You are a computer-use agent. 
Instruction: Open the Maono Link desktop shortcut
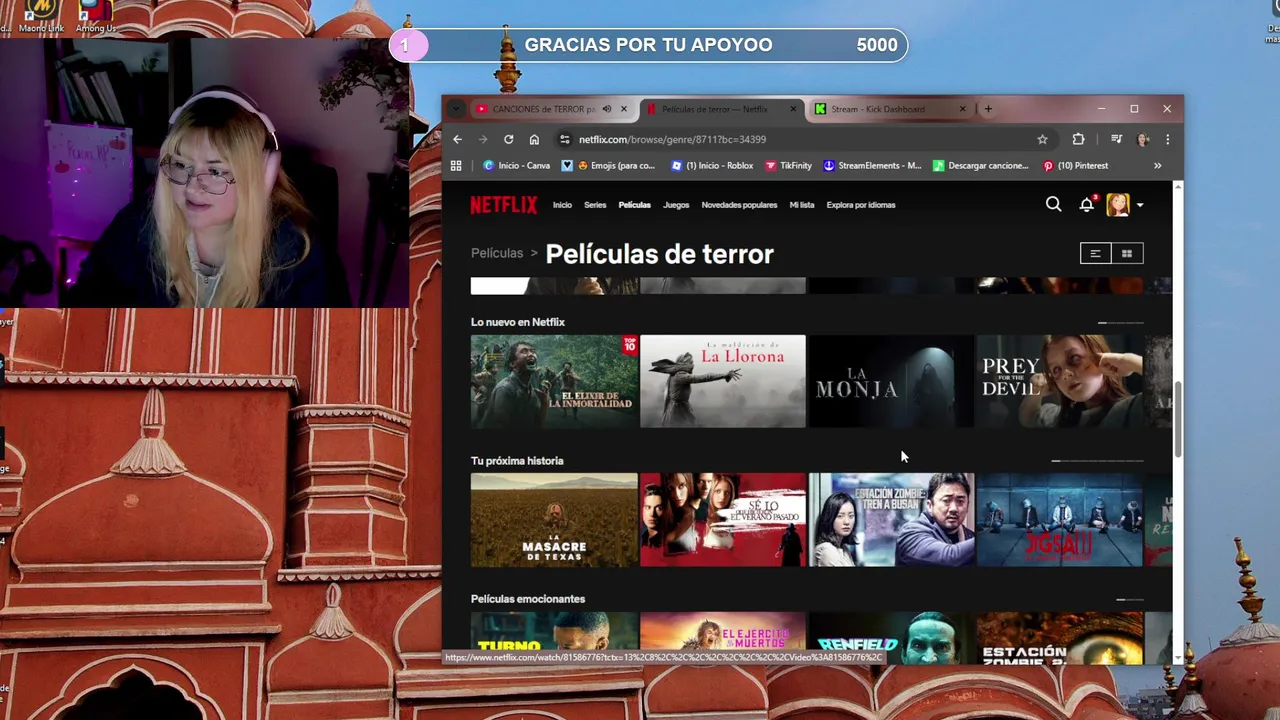(41, 16)
